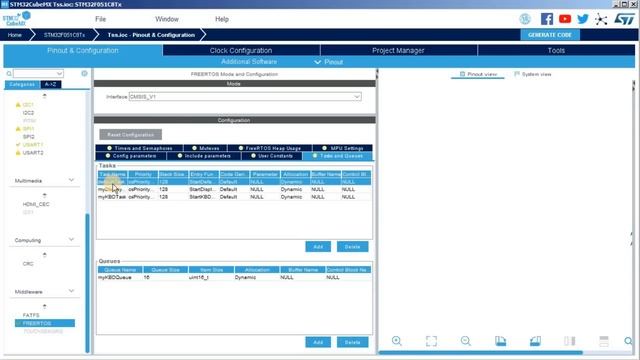Open the YouTube link icon
Image resolution: width=640 pixels, height=360 pixels.
[565, 19]
